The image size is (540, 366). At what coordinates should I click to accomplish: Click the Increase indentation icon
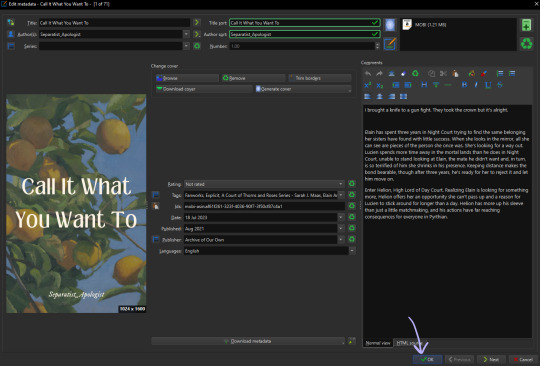(396, 85)
